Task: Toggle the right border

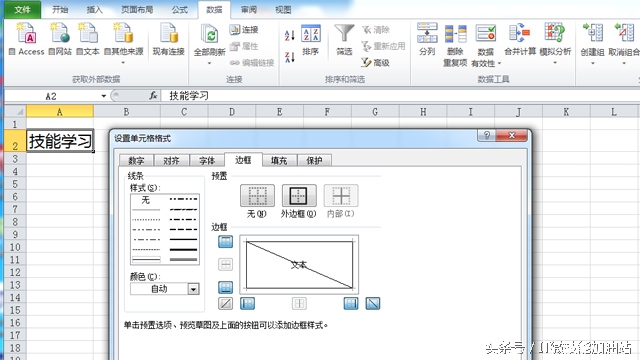Action: (351, 303)
